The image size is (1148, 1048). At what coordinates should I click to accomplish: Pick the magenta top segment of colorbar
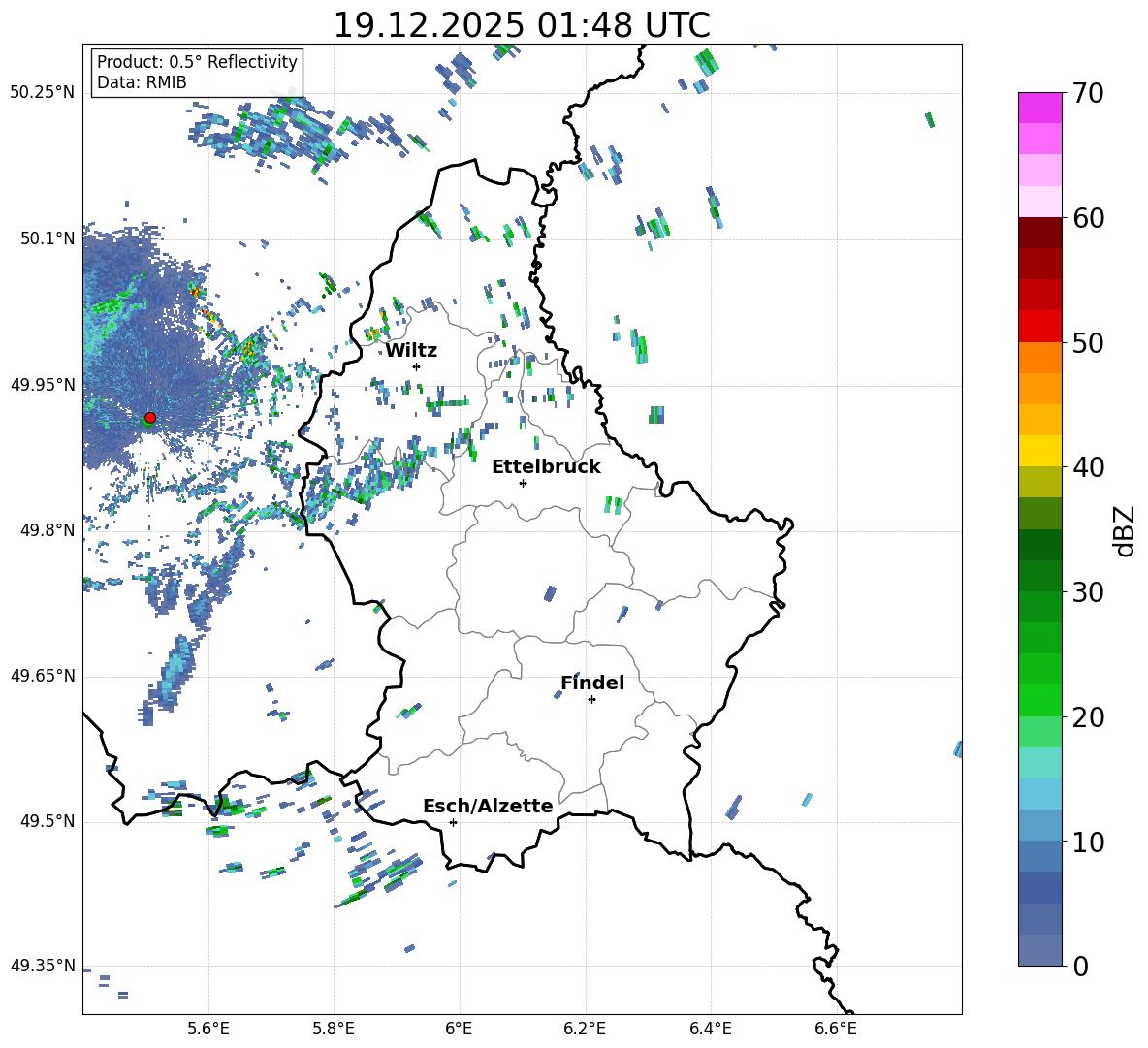[1040, 108]
